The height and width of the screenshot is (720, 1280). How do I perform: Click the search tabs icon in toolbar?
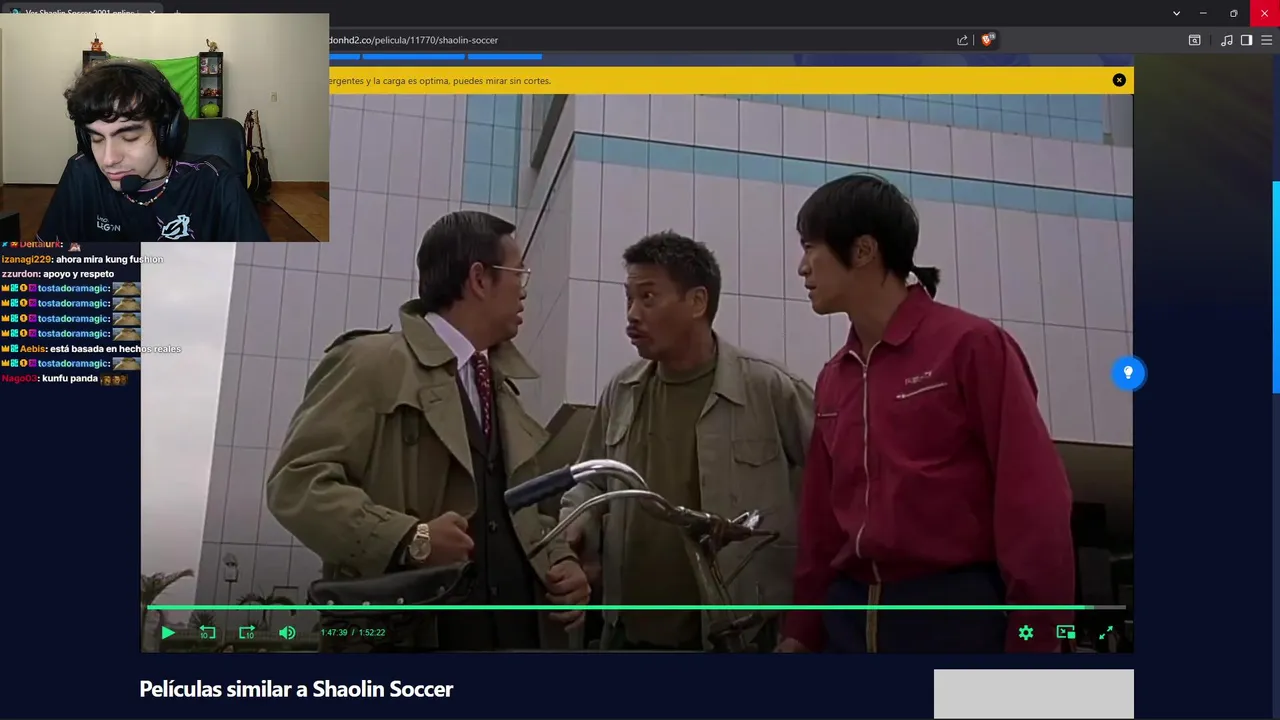(x=1195, y=40)
